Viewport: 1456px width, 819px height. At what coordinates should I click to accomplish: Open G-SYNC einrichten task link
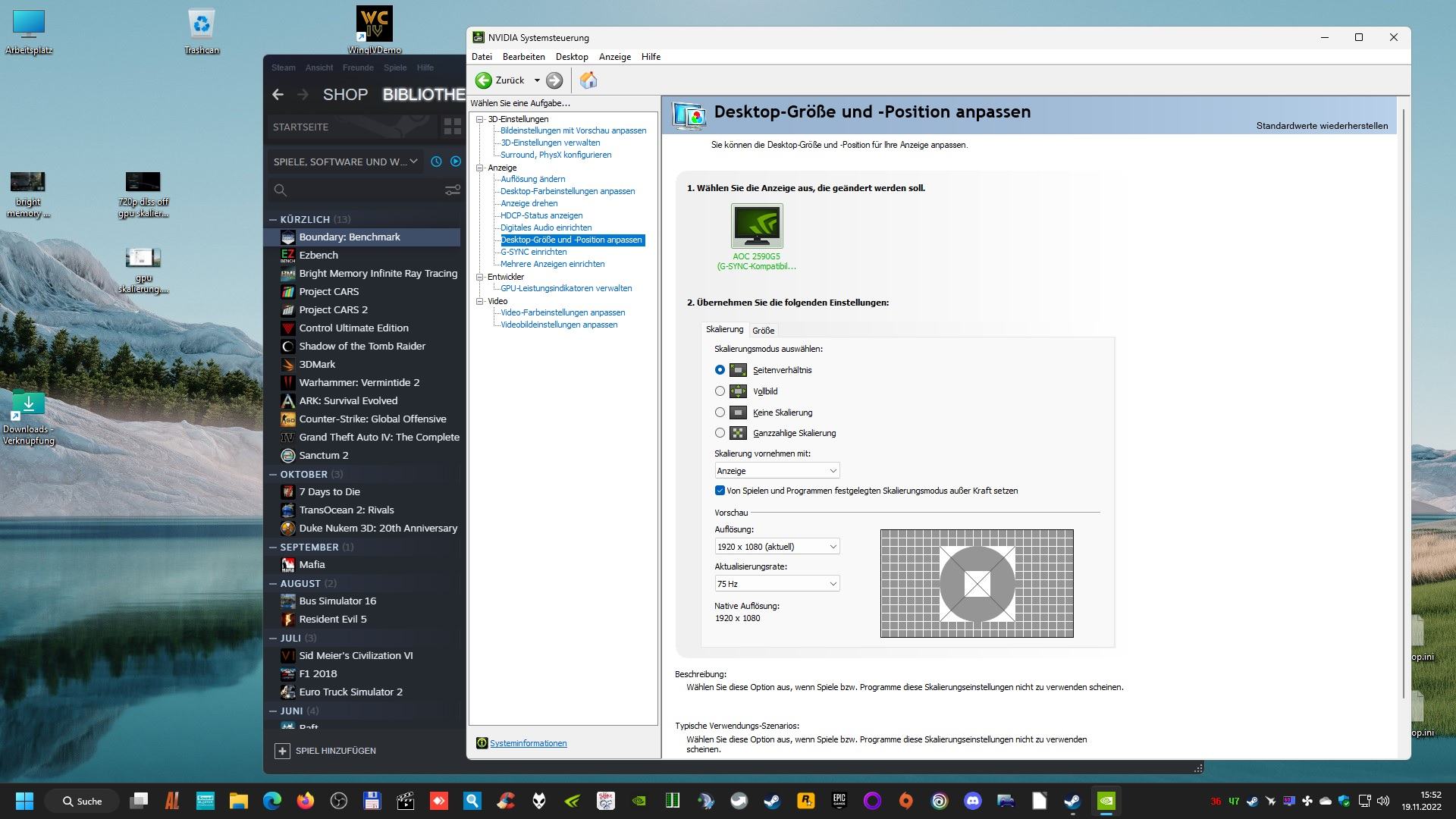[x=534, y=252]
